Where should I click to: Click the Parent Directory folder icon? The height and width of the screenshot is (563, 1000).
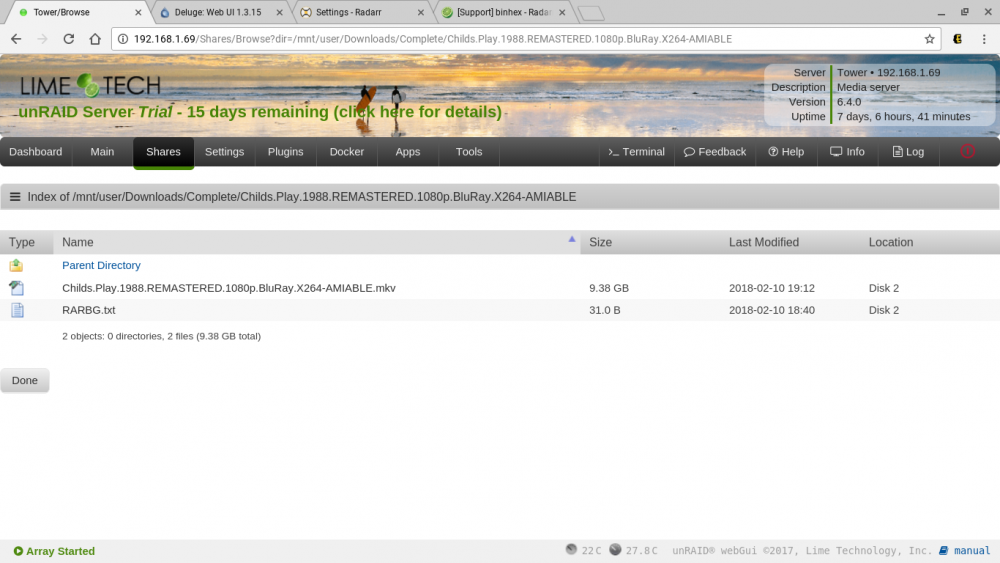point(16,265)
